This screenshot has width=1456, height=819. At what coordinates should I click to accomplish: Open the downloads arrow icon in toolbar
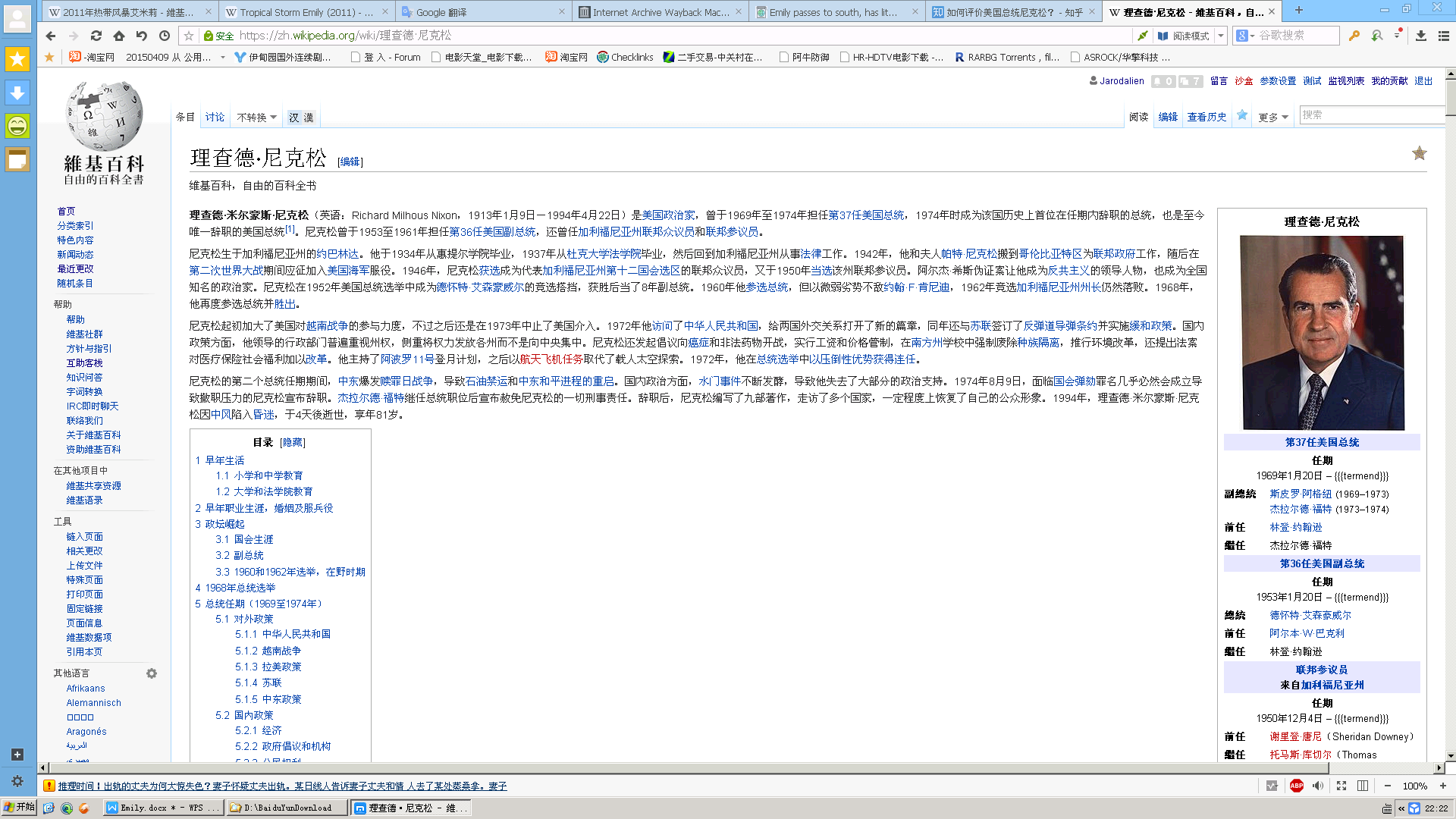[1421, 36]
